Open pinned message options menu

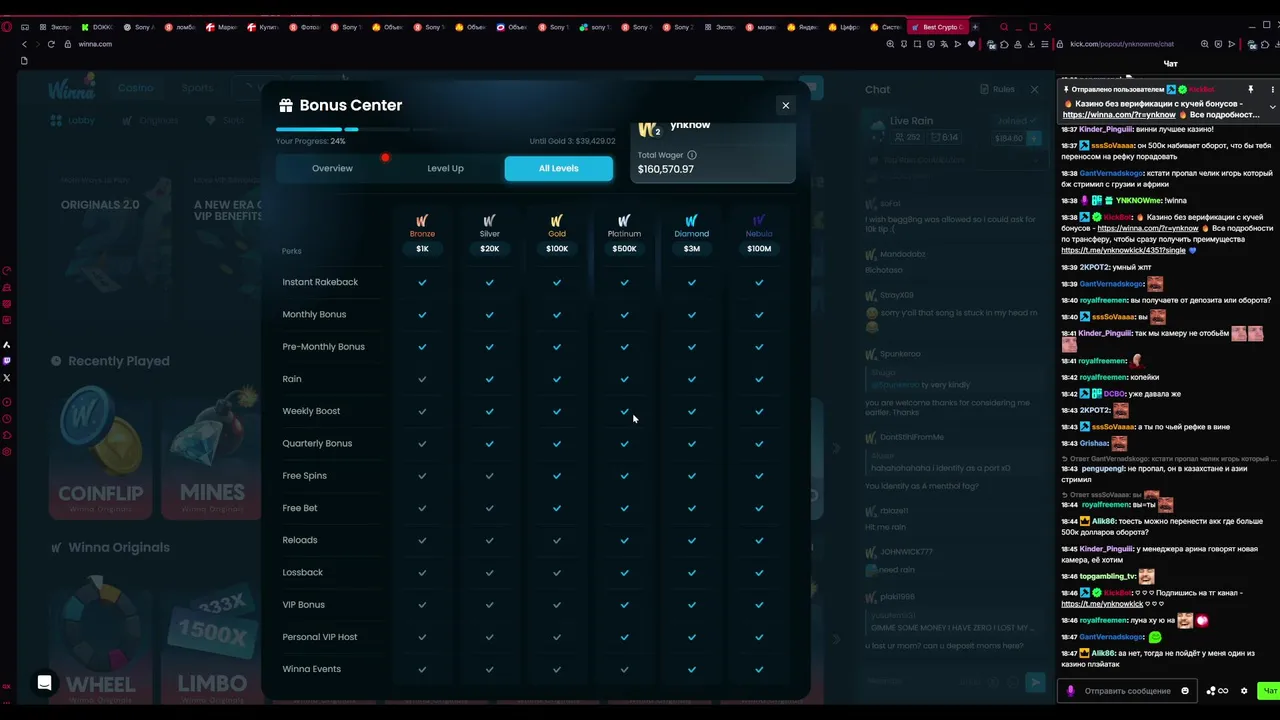(x=1272, y=90)
